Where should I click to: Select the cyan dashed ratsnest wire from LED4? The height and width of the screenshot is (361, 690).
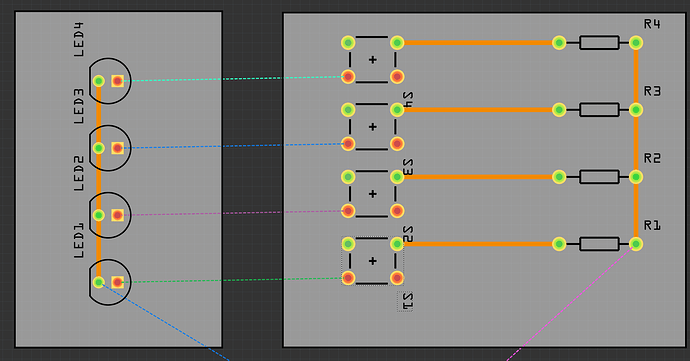point(233,79)
